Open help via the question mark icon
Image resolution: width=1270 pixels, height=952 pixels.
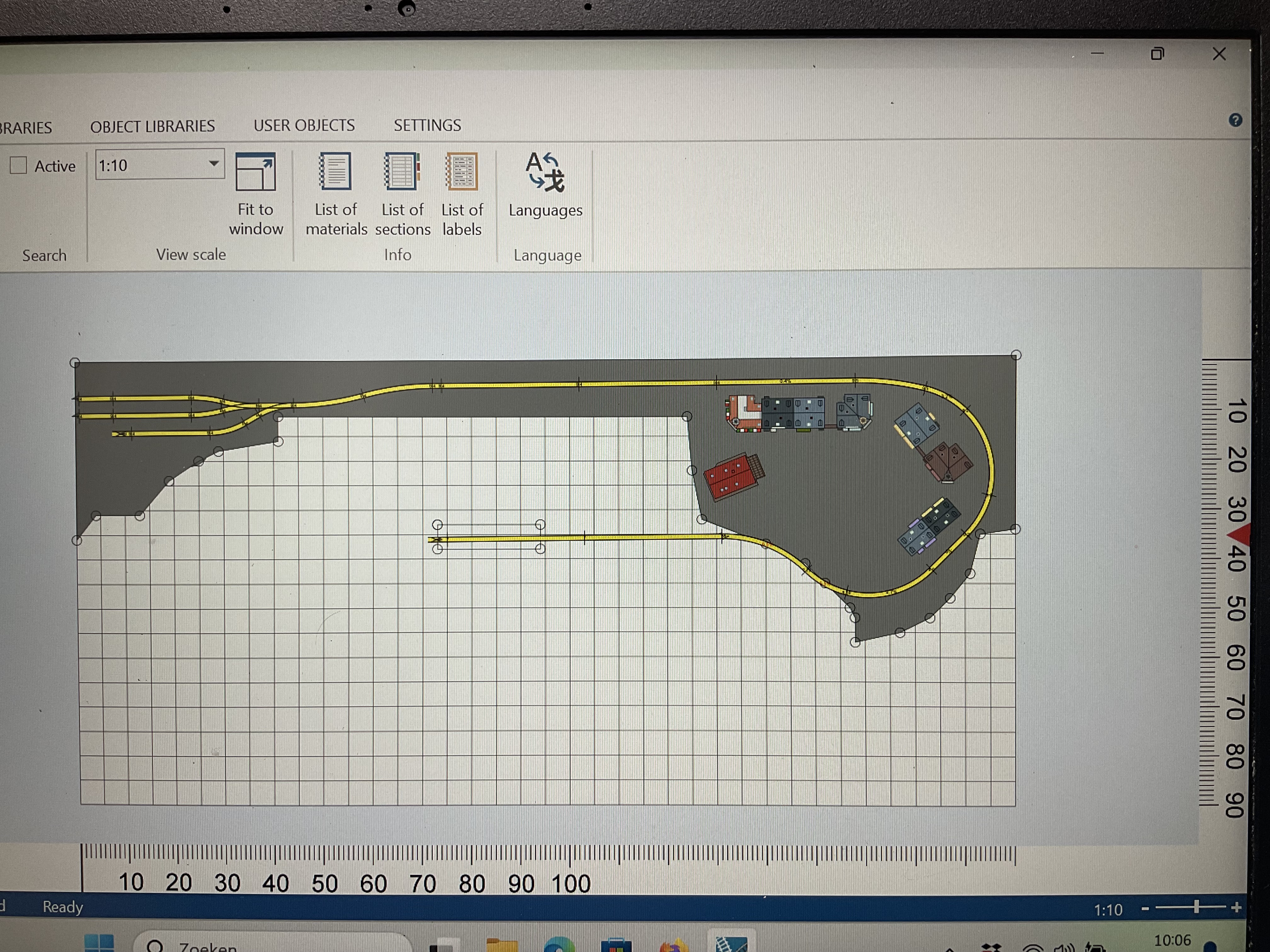1235,121
